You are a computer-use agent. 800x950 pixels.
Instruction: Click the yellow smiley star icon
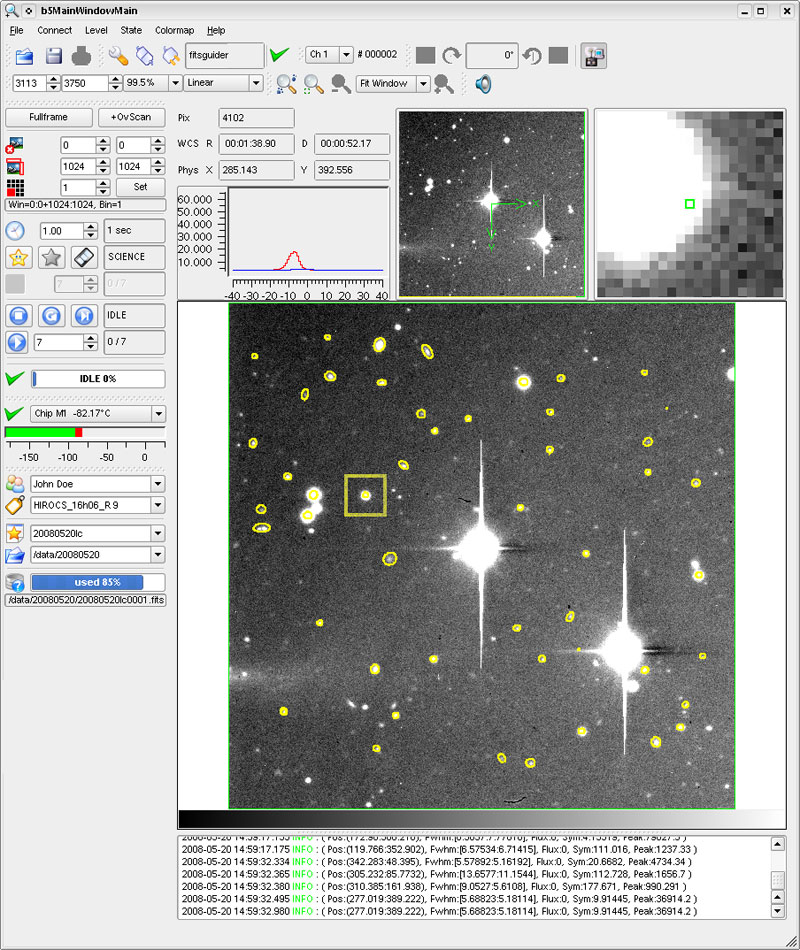click(x=17, y=258)
